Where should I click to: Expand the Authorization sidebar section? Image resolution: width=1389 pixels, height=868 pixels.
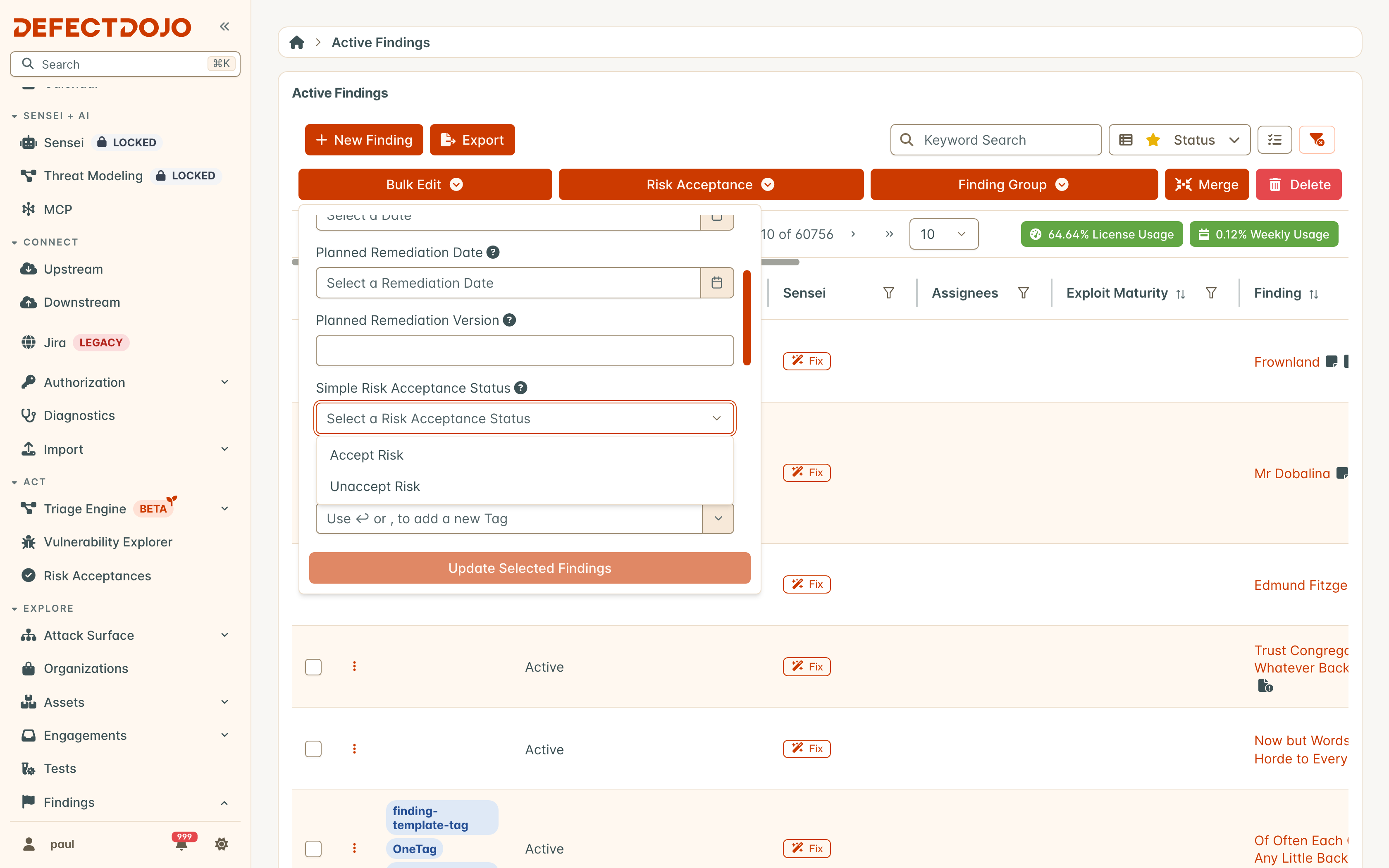125,382
